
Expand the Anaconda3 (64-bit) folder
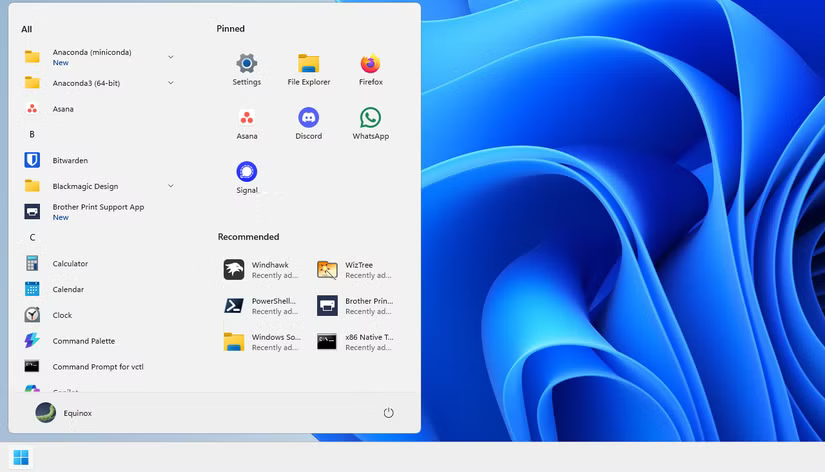[171, 83]
